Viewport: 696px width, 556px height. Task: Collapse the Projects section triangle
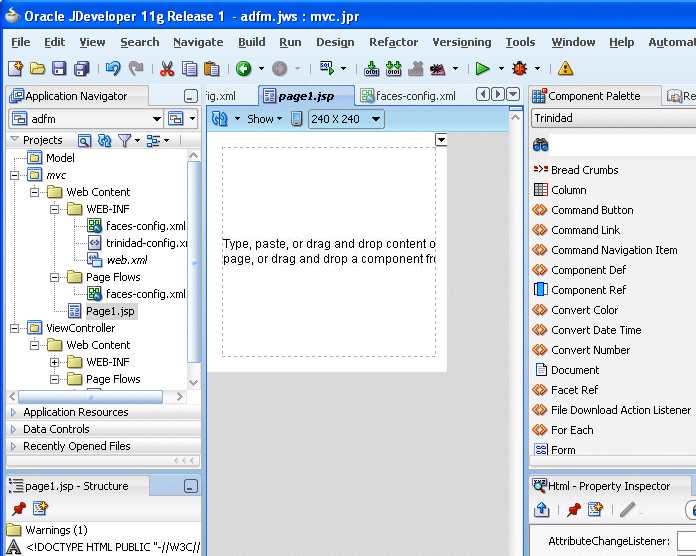pyautogui.click(x=14, y=139)
